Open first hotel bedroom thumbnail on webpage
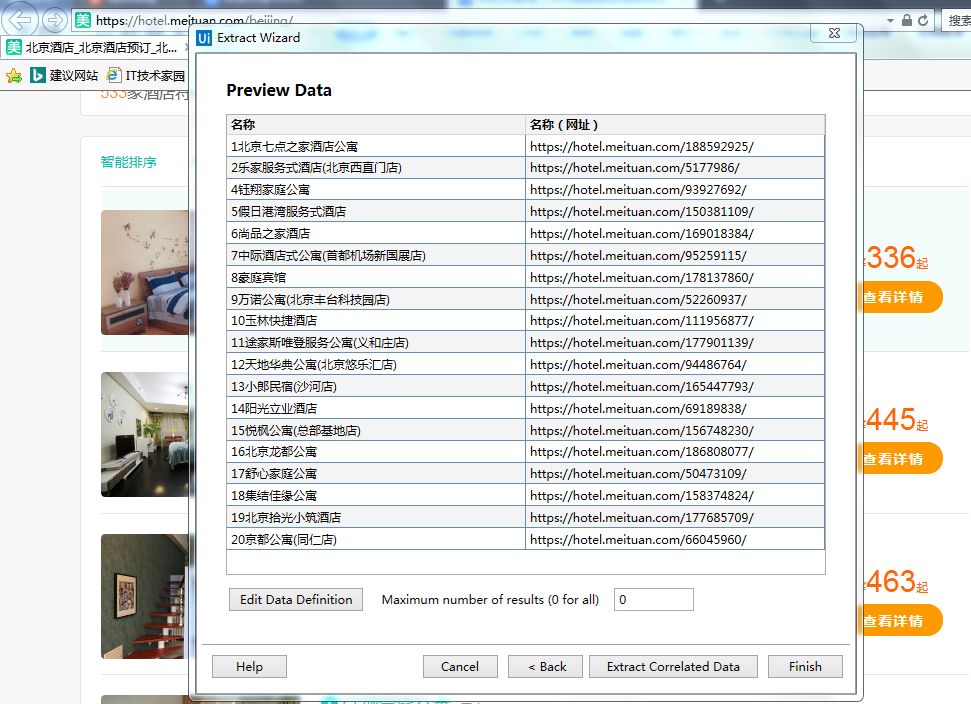 tap(145, 272)
